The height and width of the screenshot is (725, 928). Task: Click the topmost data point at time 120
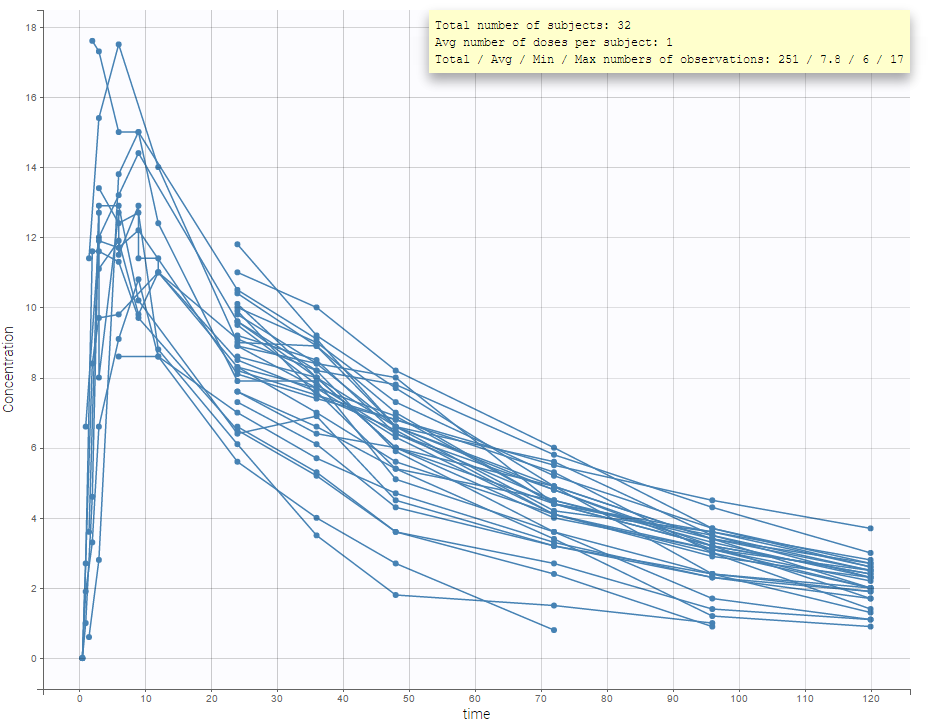[x=871, y=528]
